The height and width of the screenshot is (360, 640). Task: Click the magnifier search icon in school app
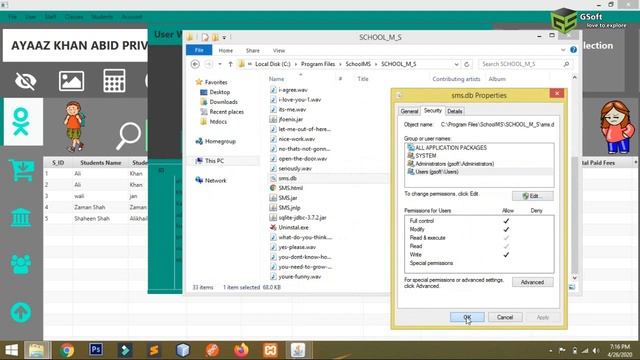(x=128, y=136)
